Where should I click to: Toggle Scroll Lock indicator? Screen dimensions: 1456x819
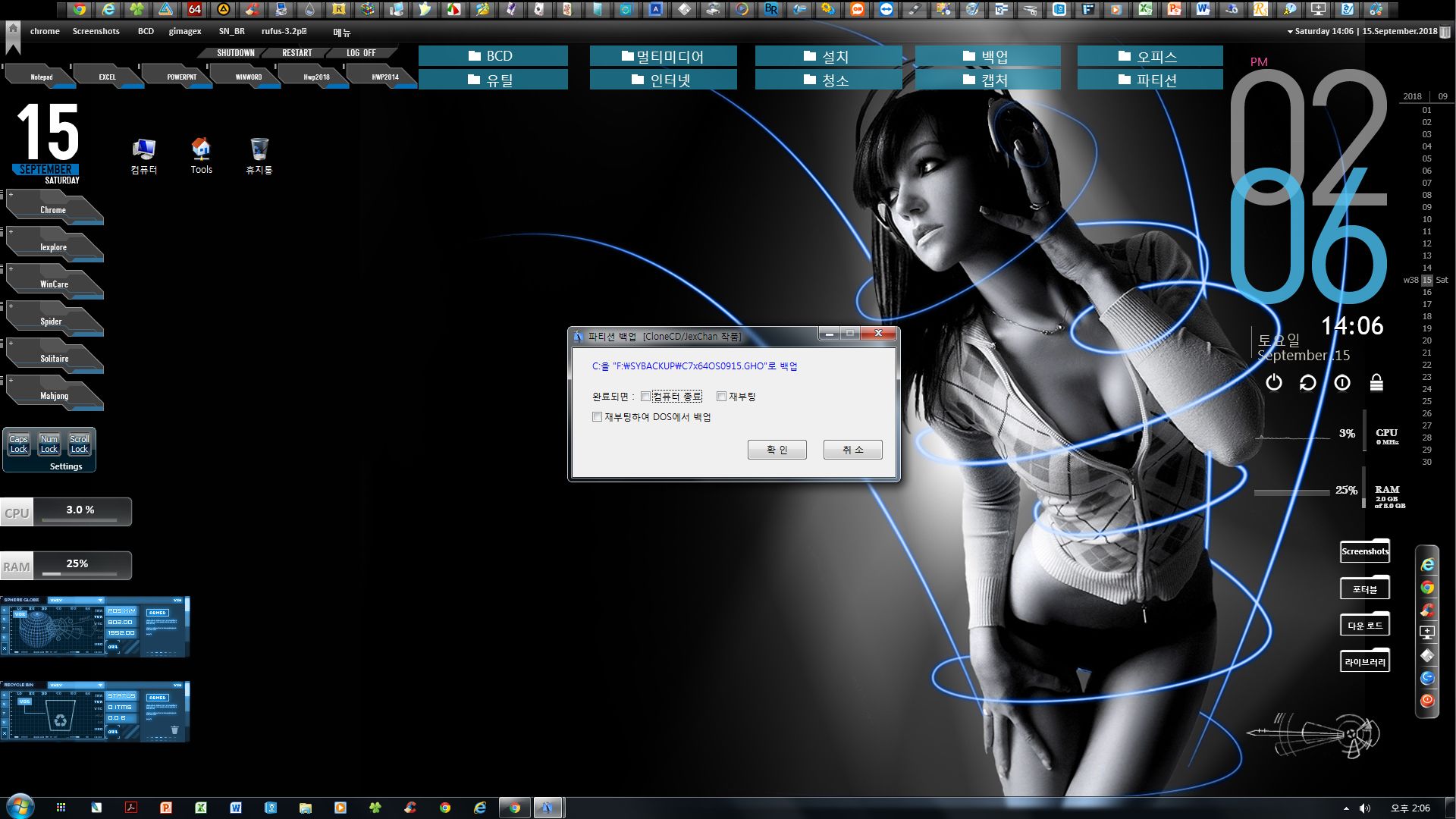pyautogui.click(x=80, y=444)
